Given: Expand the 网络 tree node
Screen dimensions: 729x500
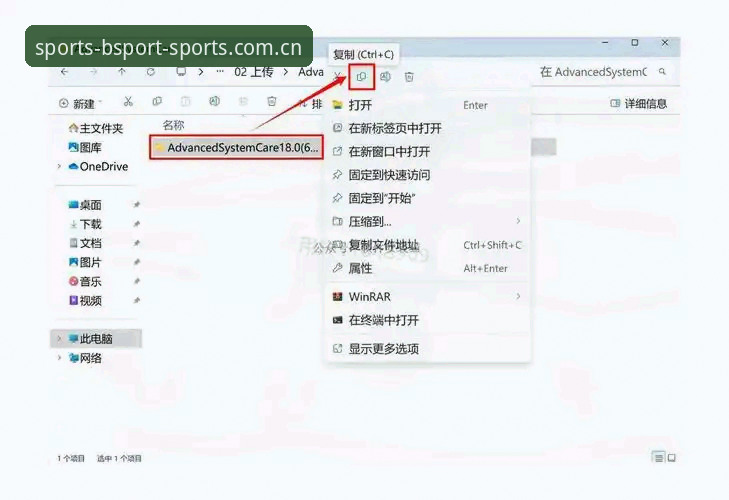Looking at the screenshot, I should (x=59, y=357).
